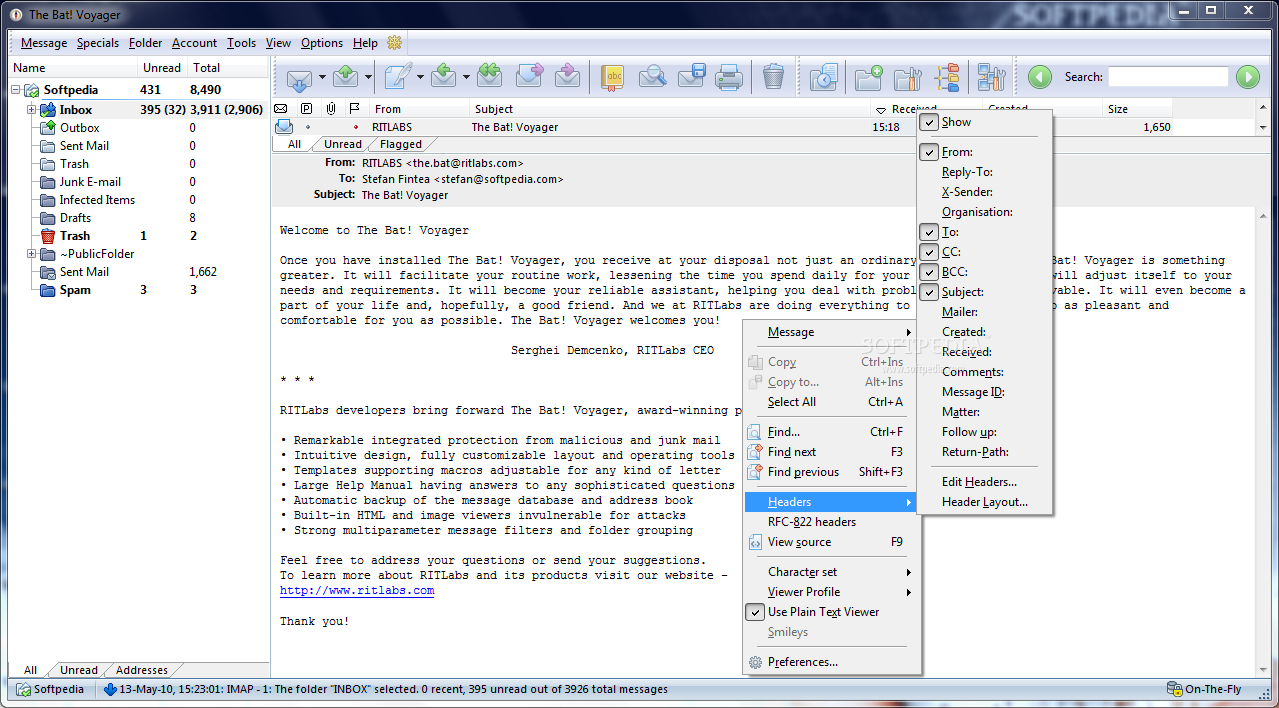This screenshot has width=1279, height=708.
Task: Open the Specials menu
Action: tap(98, 43)
